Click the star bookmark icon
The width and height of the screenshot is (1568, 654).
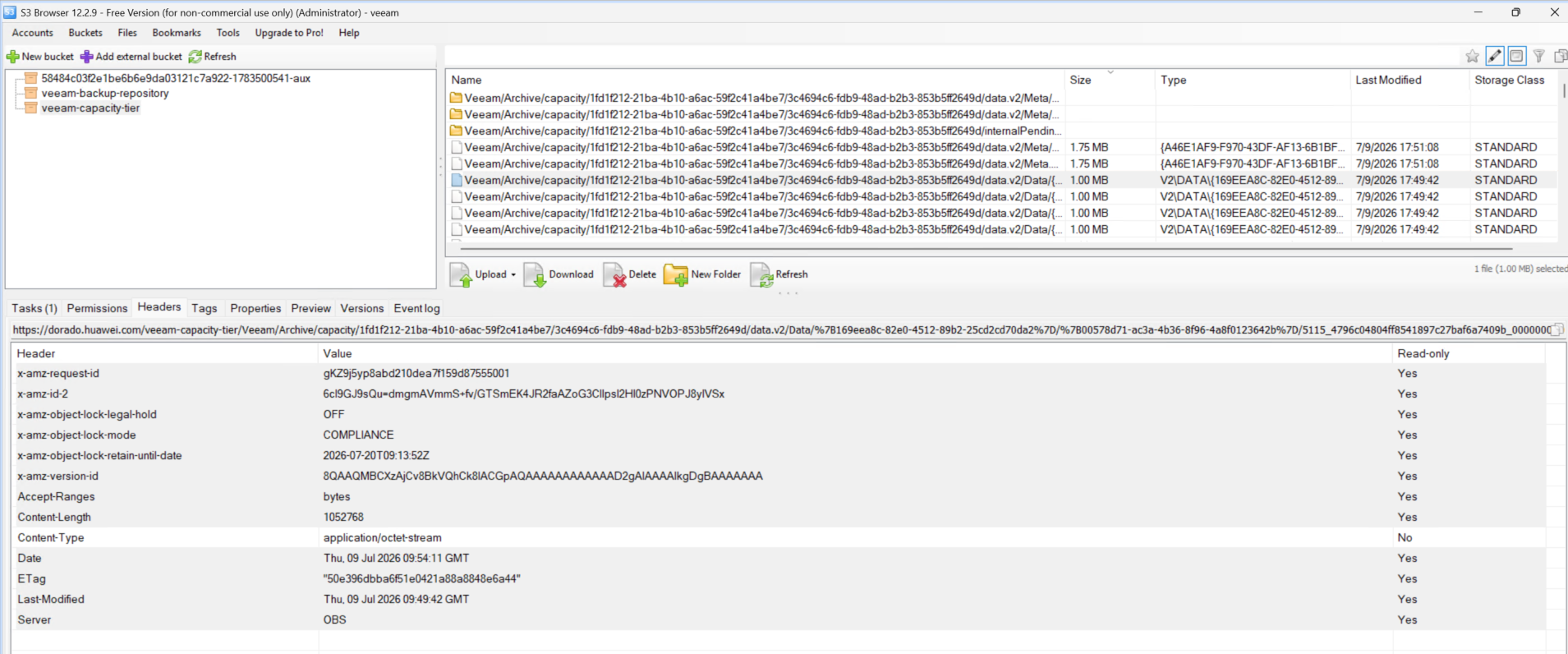pyautogui.click(x=1472, y=56)
